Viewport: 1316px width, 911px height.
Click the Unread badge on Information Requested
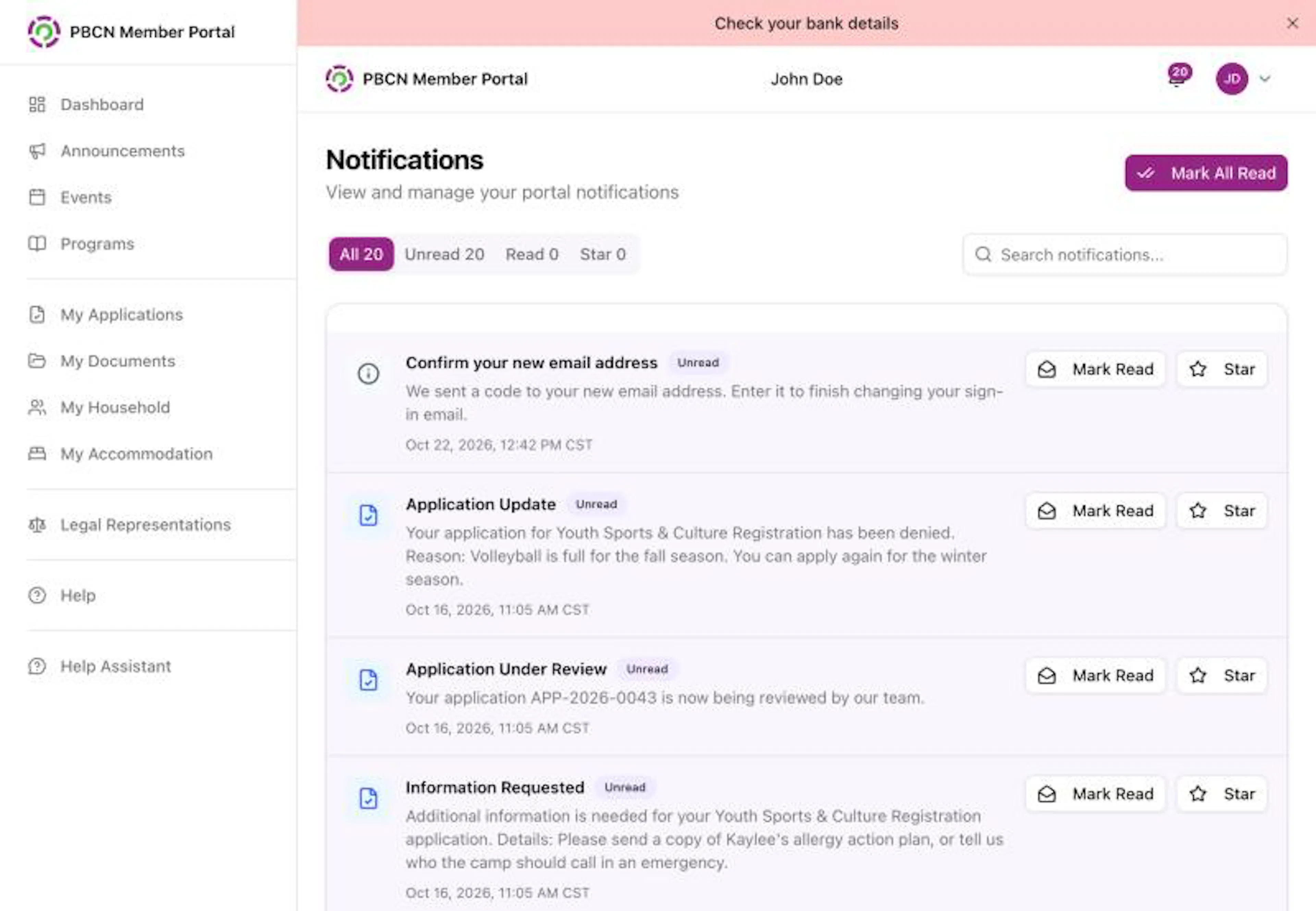[625, 787]
